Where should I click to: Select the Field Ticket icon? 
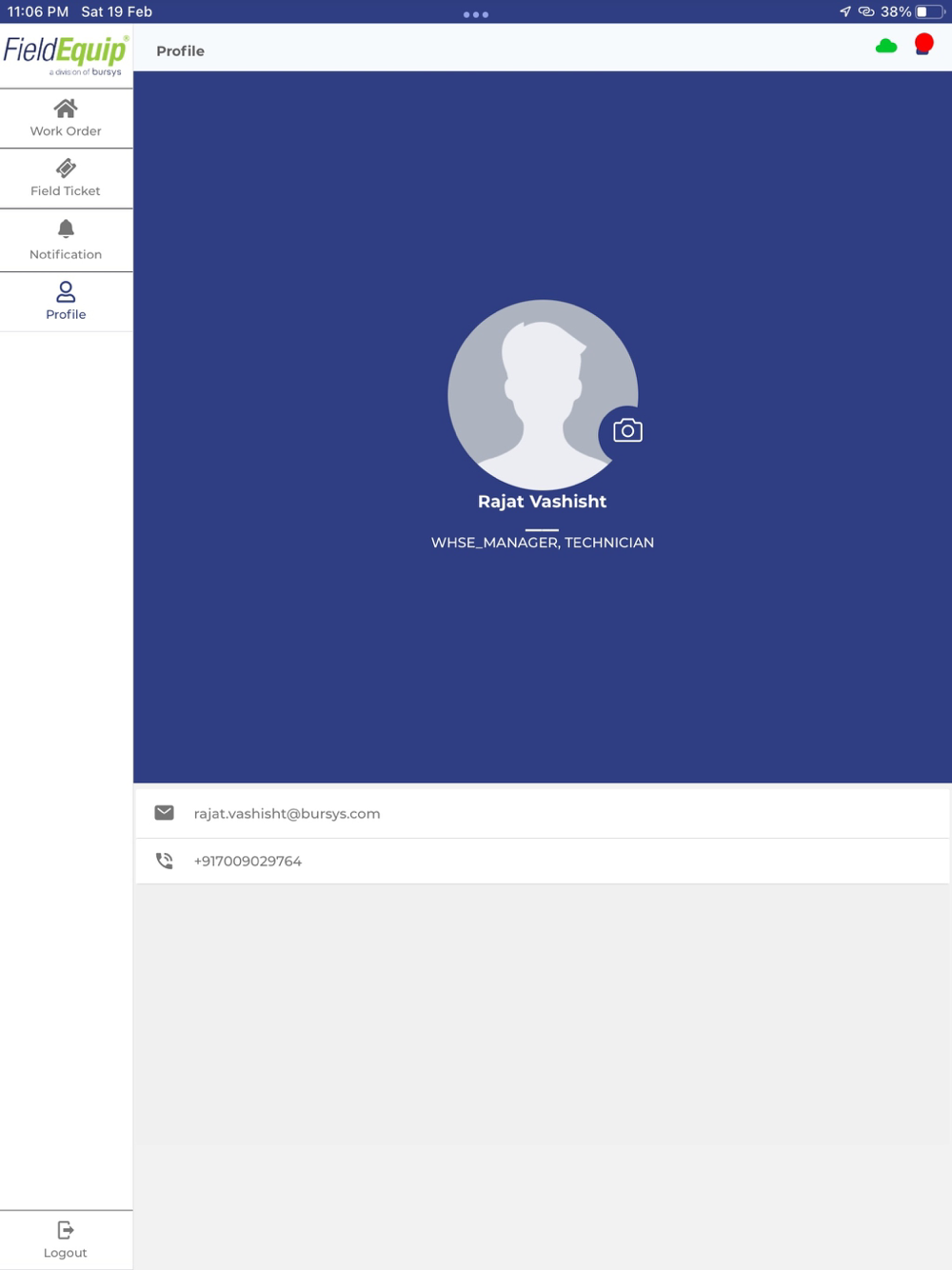coord(66,169)
